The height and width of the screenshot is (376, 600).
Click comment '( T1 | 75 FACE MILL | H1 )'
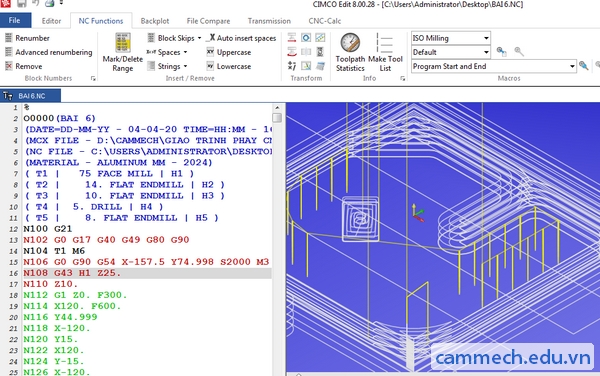pyautogui.click(x=109, y=174)
